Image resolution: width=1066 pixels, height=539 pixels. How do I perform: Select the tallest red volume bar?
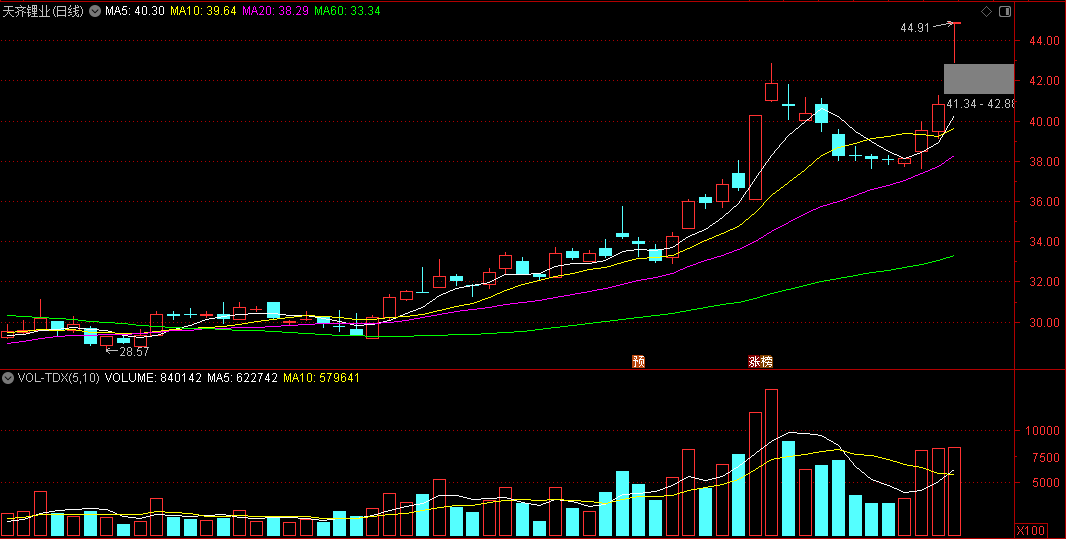[x=771, y=463]
